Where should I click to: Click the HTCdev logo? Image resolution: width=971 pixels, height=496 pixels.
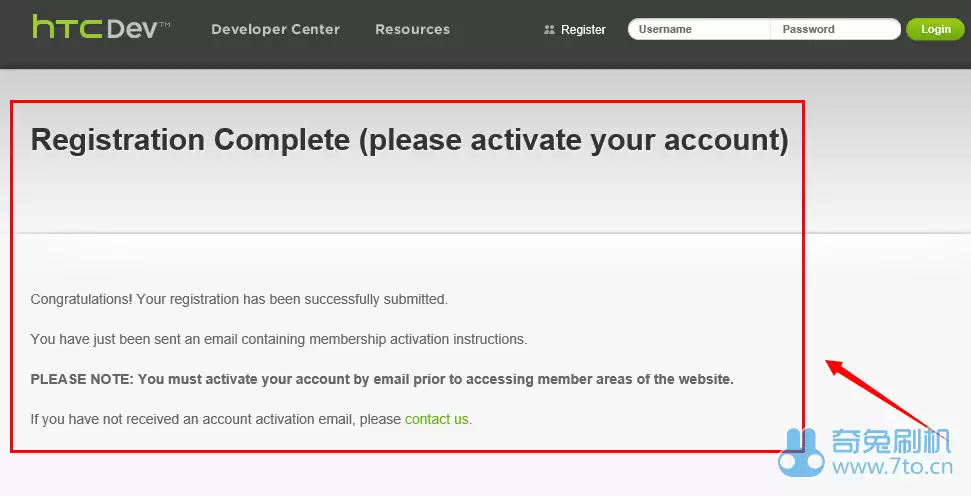tap(95, 27)
